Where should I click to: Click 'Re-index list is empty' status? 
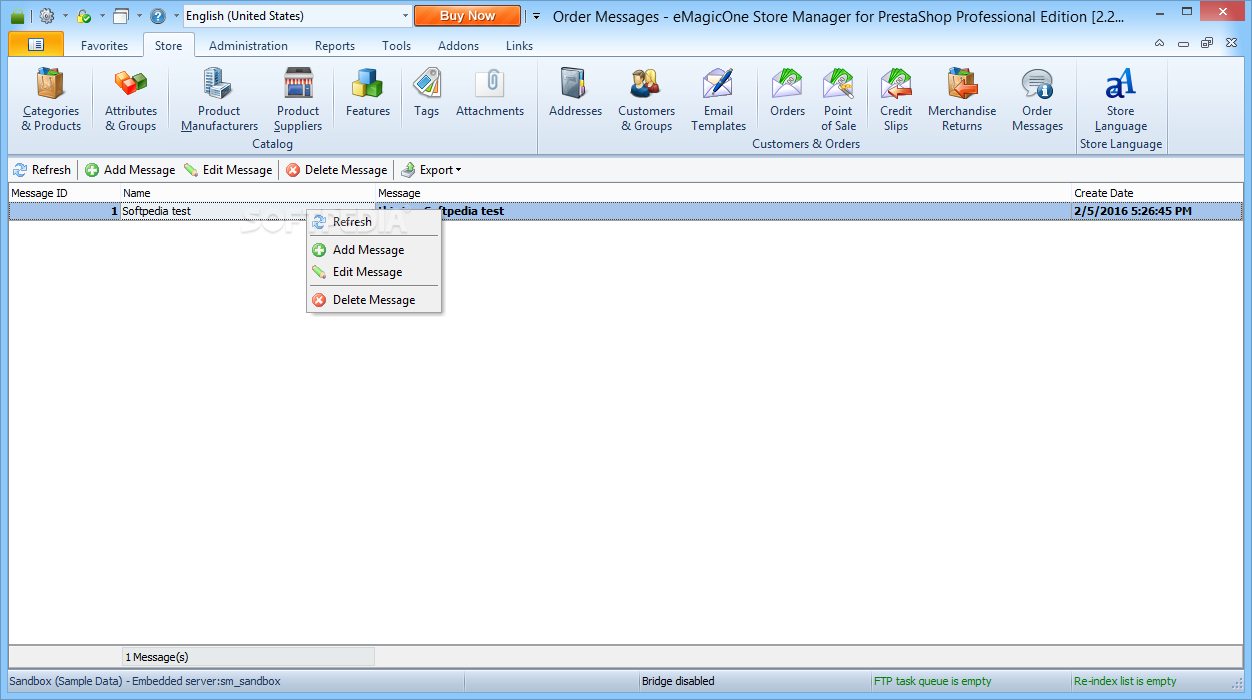[1125, 681]
